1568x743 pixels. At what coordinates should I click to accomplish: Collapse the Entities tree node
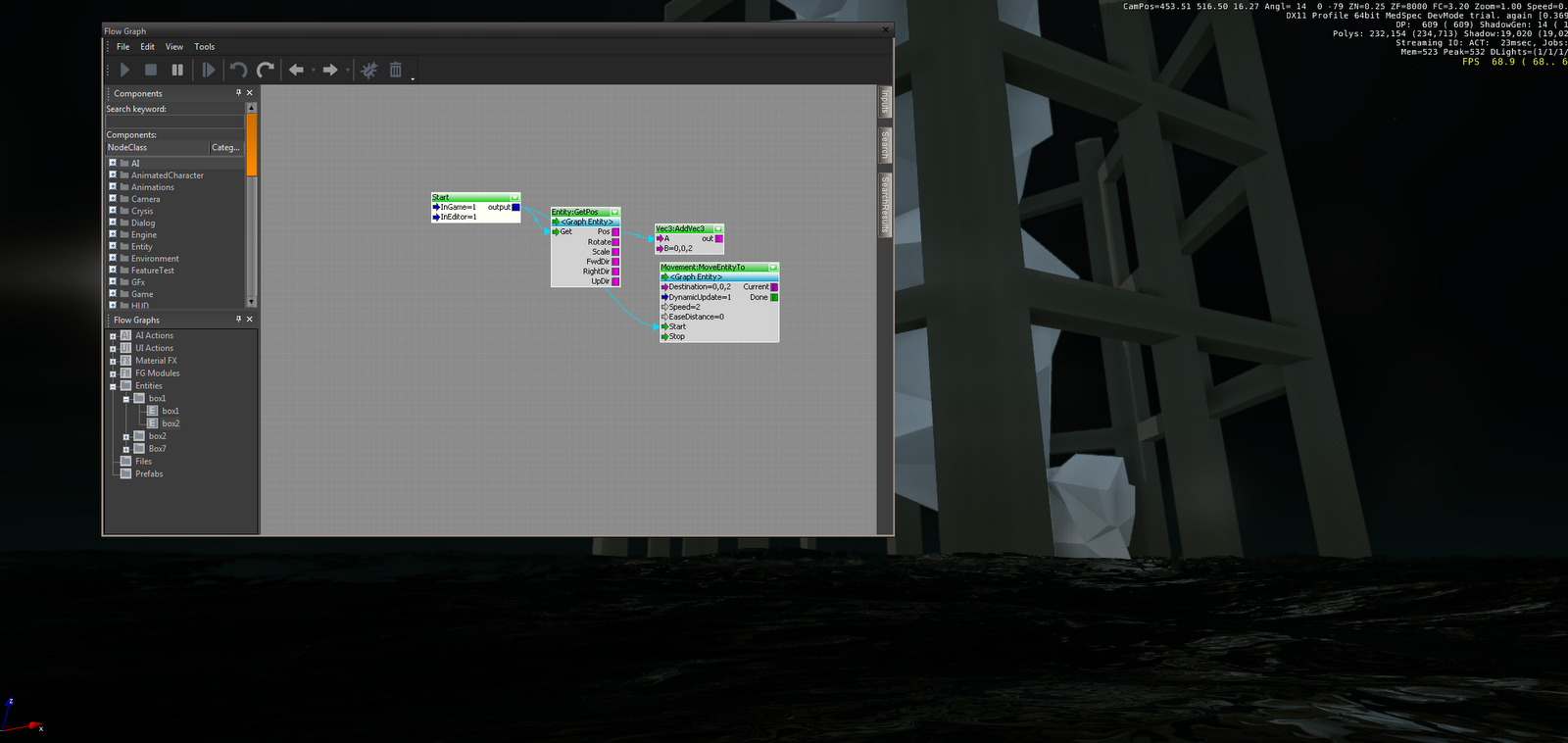113,386
